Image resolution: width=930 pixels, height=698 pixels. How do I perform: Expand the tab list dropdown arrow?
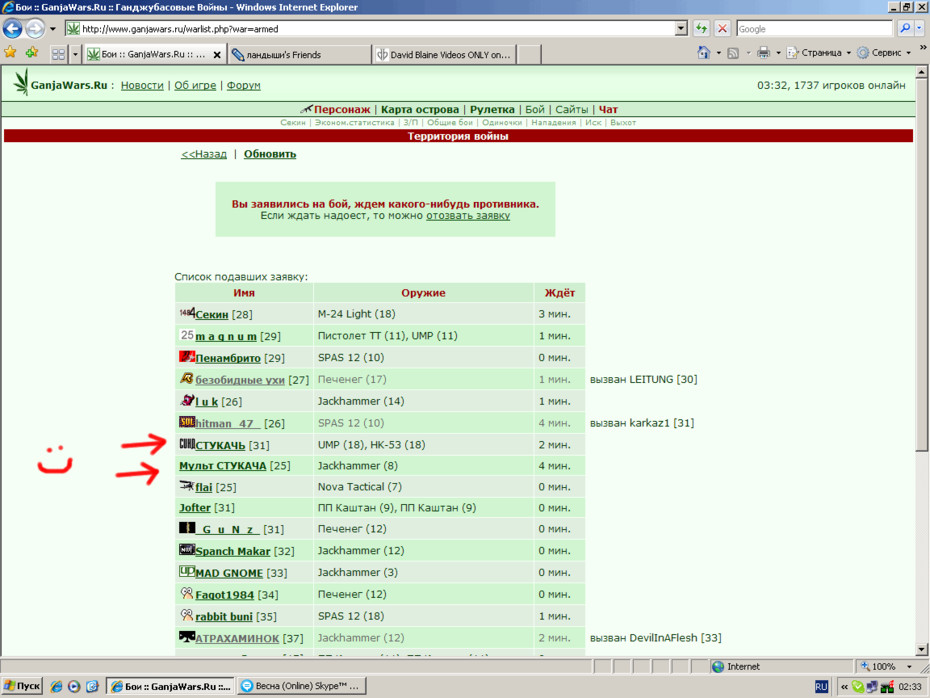[75, 54]
